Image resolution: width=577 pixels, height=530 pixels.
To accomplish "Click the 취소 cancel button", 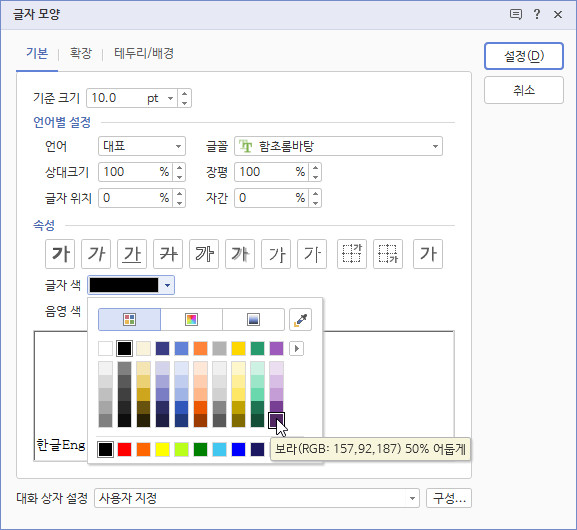I will tap(524, 90).
